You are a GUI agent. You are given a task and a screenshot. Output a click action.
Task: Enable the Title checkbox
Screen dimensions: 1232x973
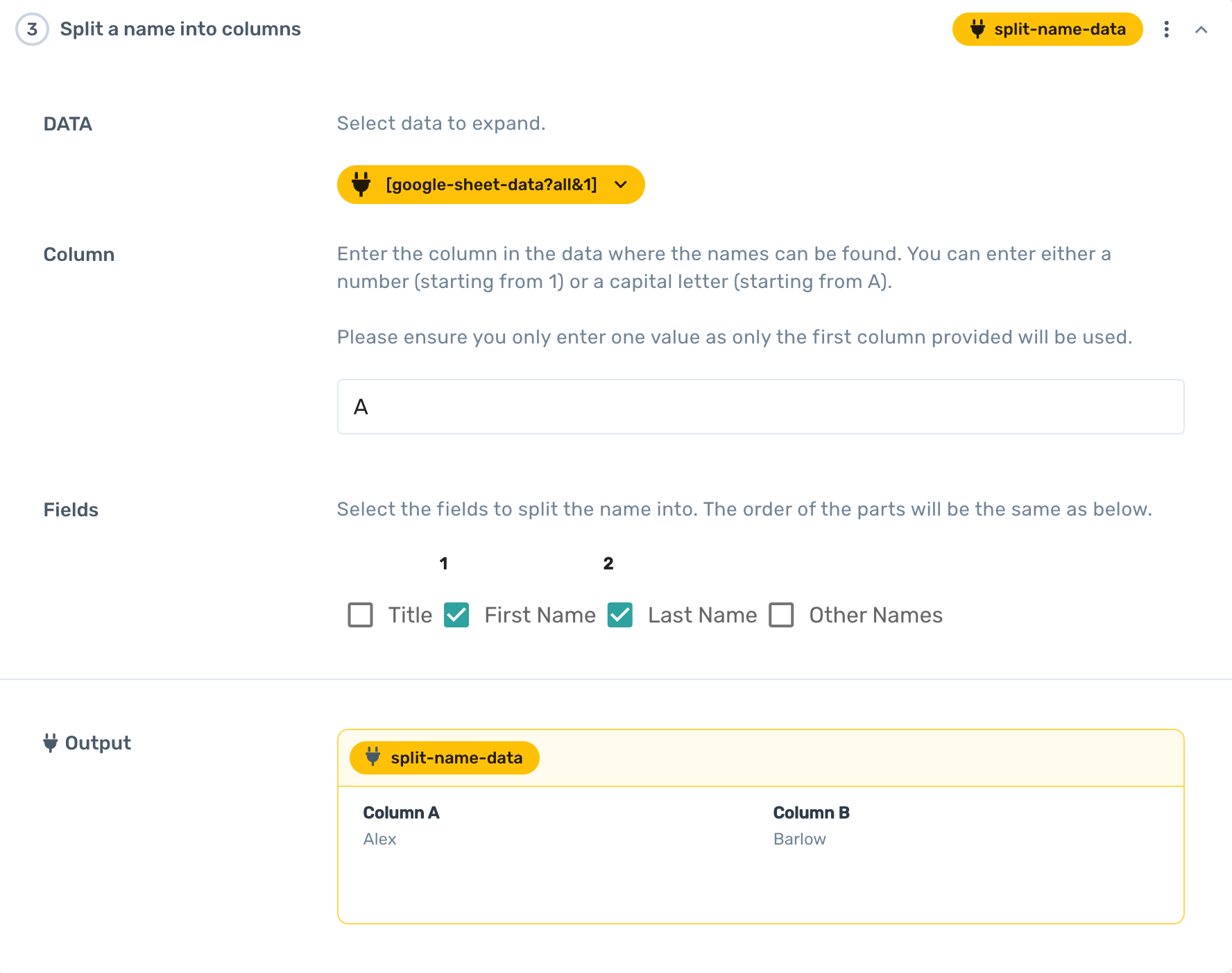[x=360, y=615]
